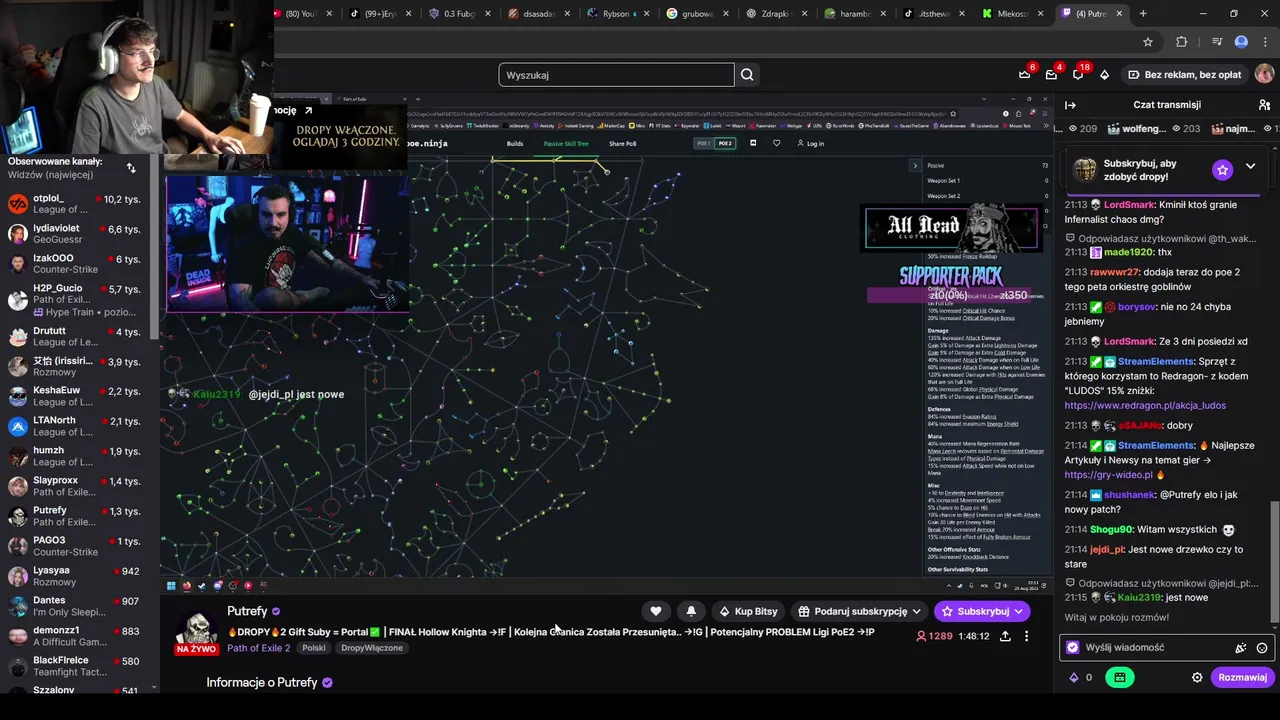Screen dimensions: 1280x720
Task: Click the share icon below the stream
Action: tap(1005, 636)
